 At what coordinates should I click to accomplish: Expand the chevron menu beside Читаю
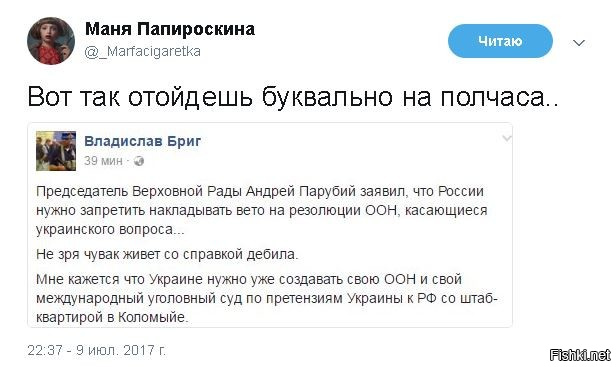(579, 42)
